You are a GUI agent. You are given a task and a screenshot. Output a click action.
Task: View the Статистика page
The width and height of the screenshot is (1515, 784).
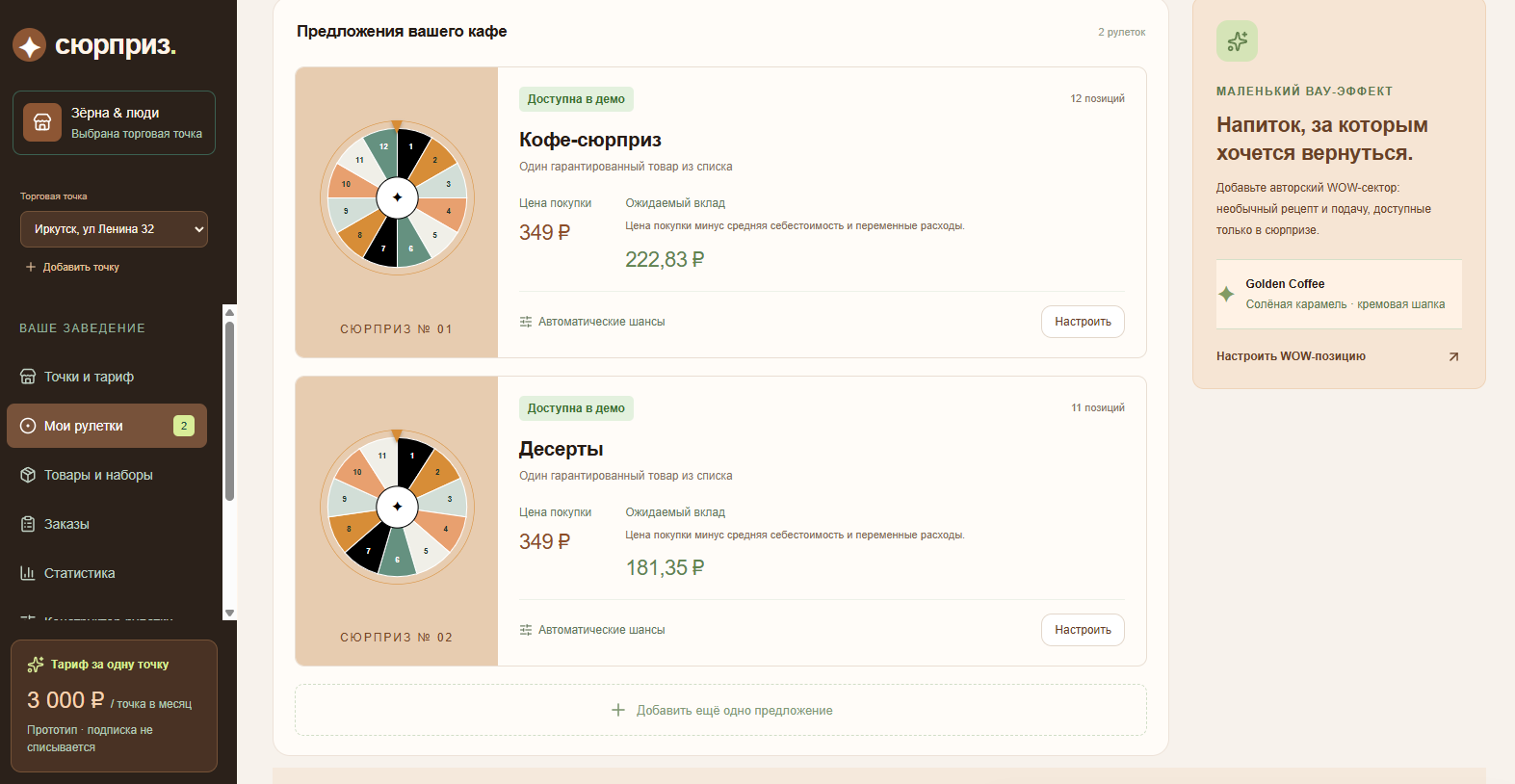click(107, 573)
